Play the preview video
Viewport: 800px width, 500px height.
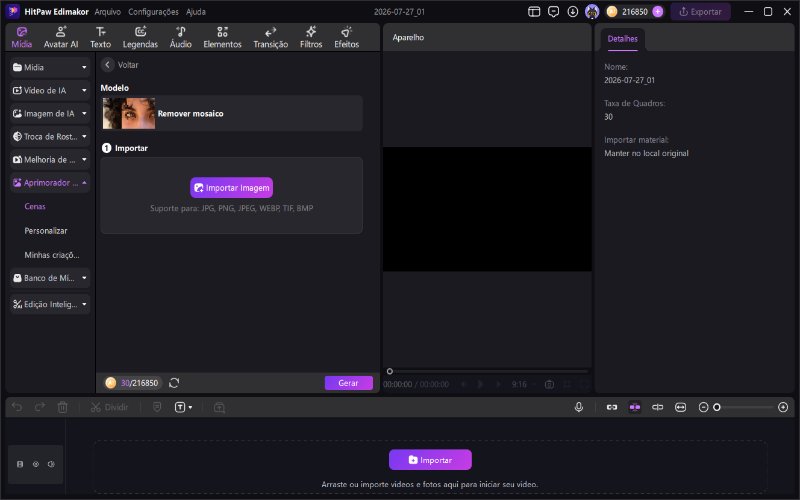(481, 384)
